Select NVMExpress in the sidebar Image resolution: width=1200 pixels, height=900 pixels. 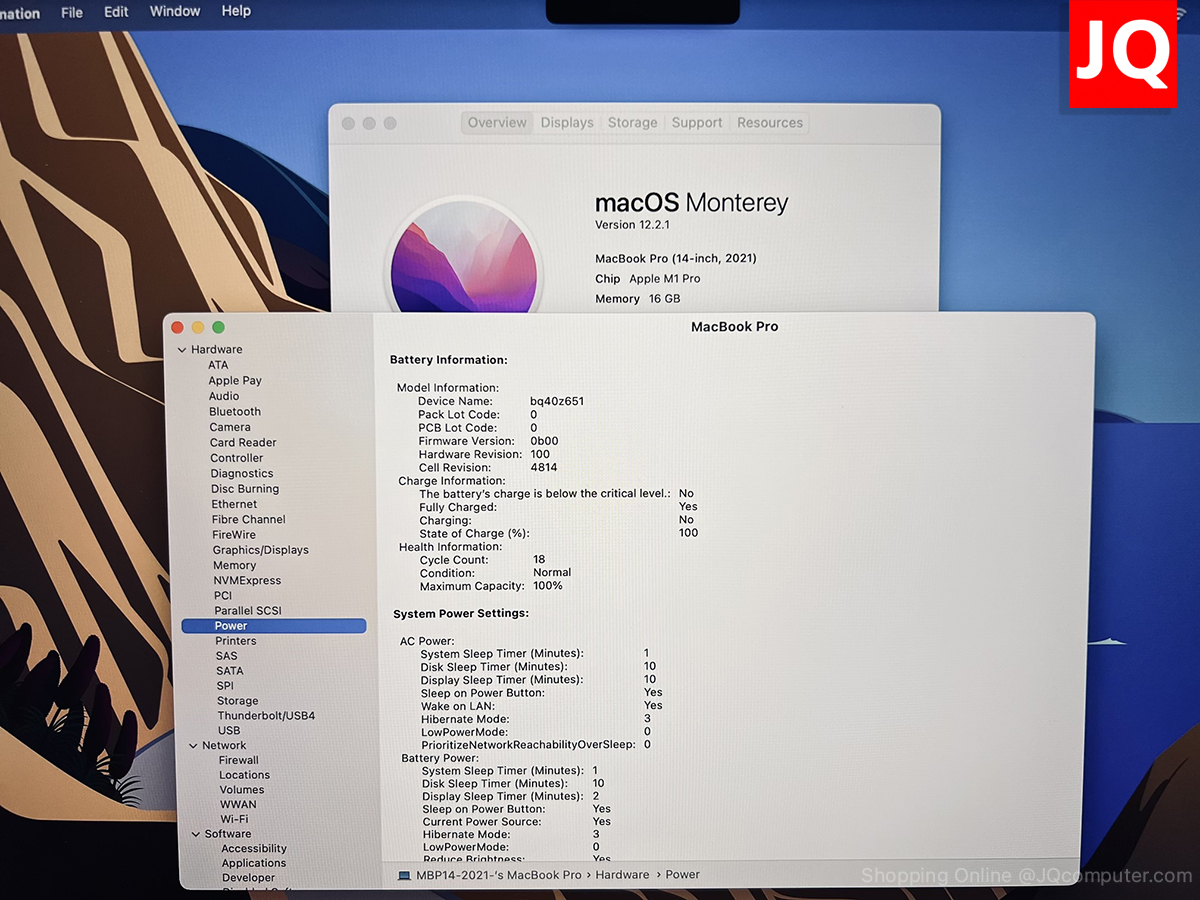(x=248, y=580)
